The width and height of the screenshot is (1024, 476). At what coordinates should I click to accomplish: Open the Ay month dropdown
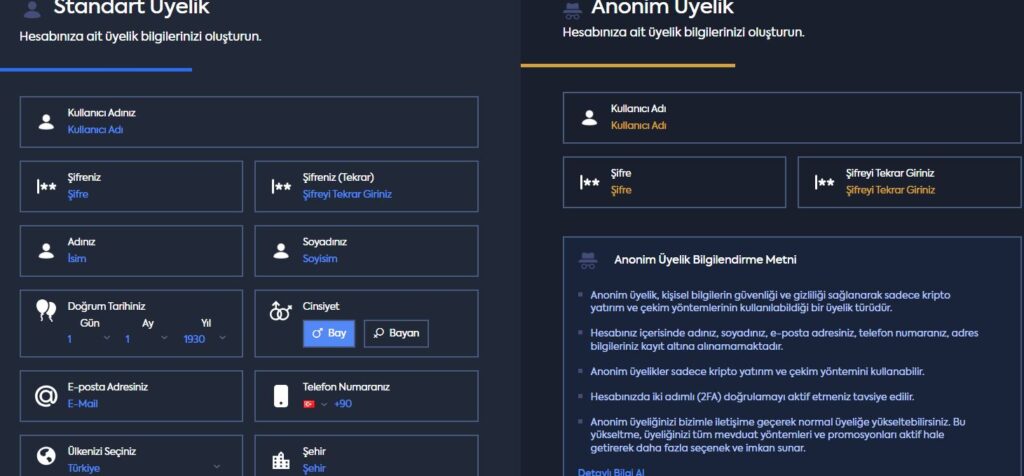click(x=147, y=339)
